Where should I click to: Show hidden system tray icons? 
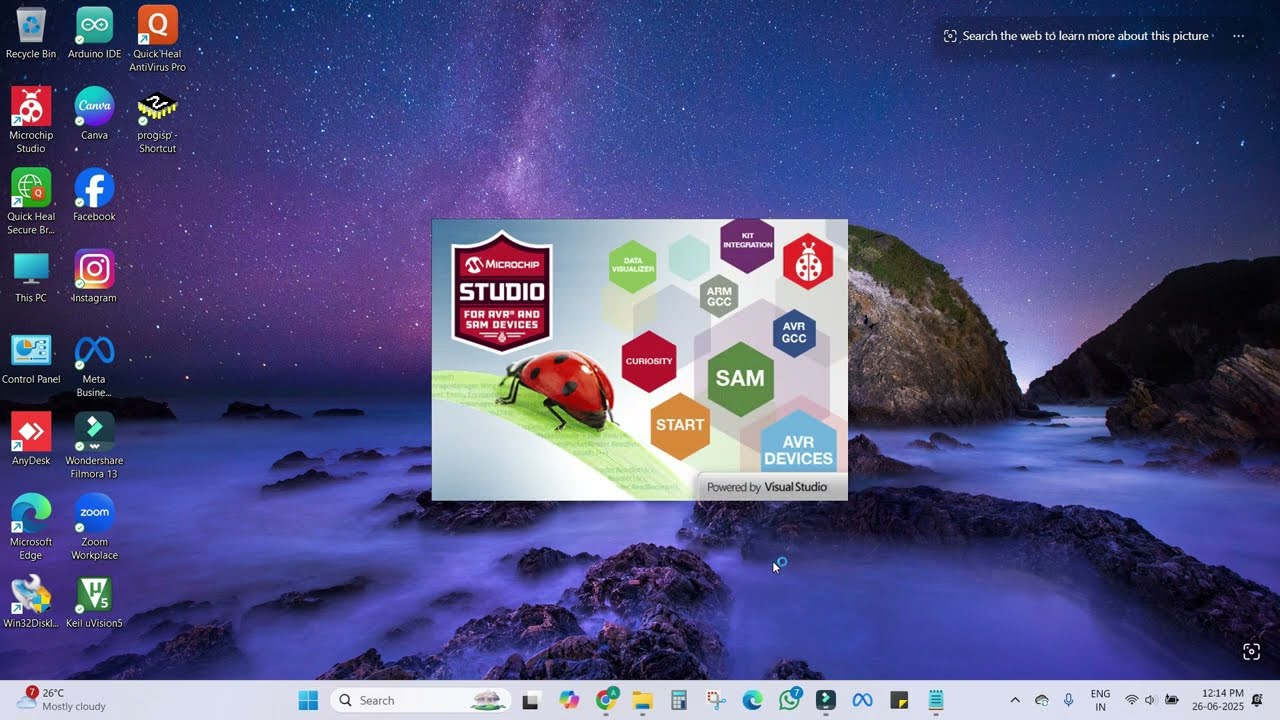point(1015,700)
